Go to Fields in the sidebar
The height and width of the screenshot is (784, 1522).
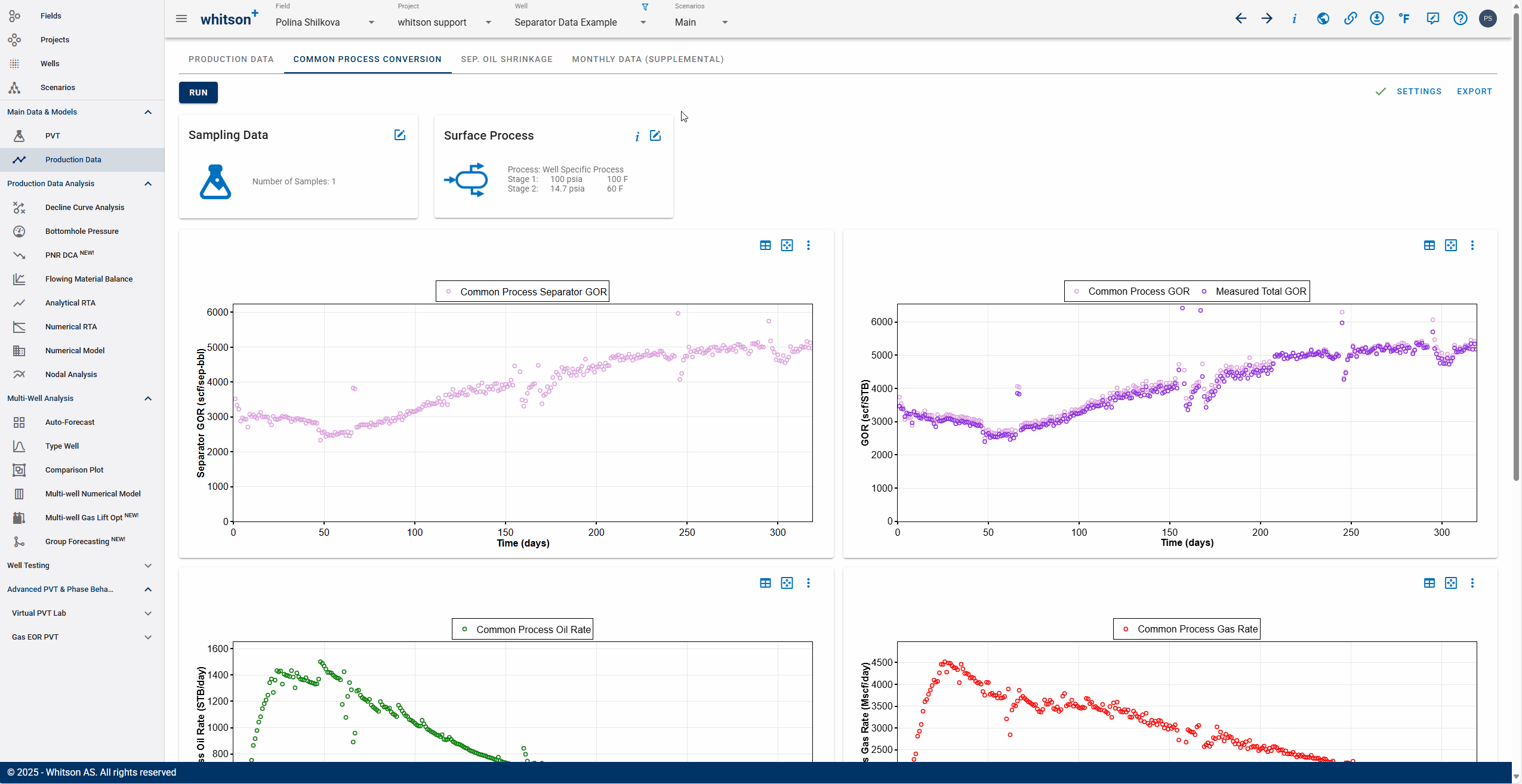(82, 16)
